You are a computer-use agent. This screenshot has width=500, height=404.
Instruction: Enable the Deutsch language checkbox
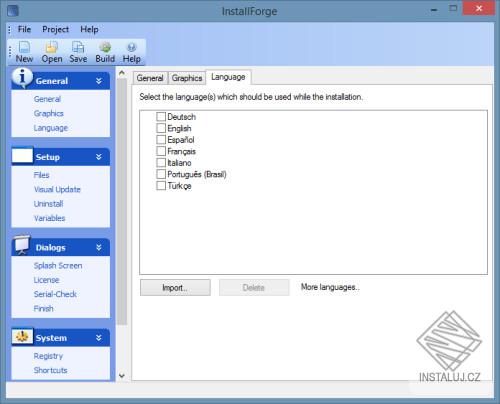161,116
